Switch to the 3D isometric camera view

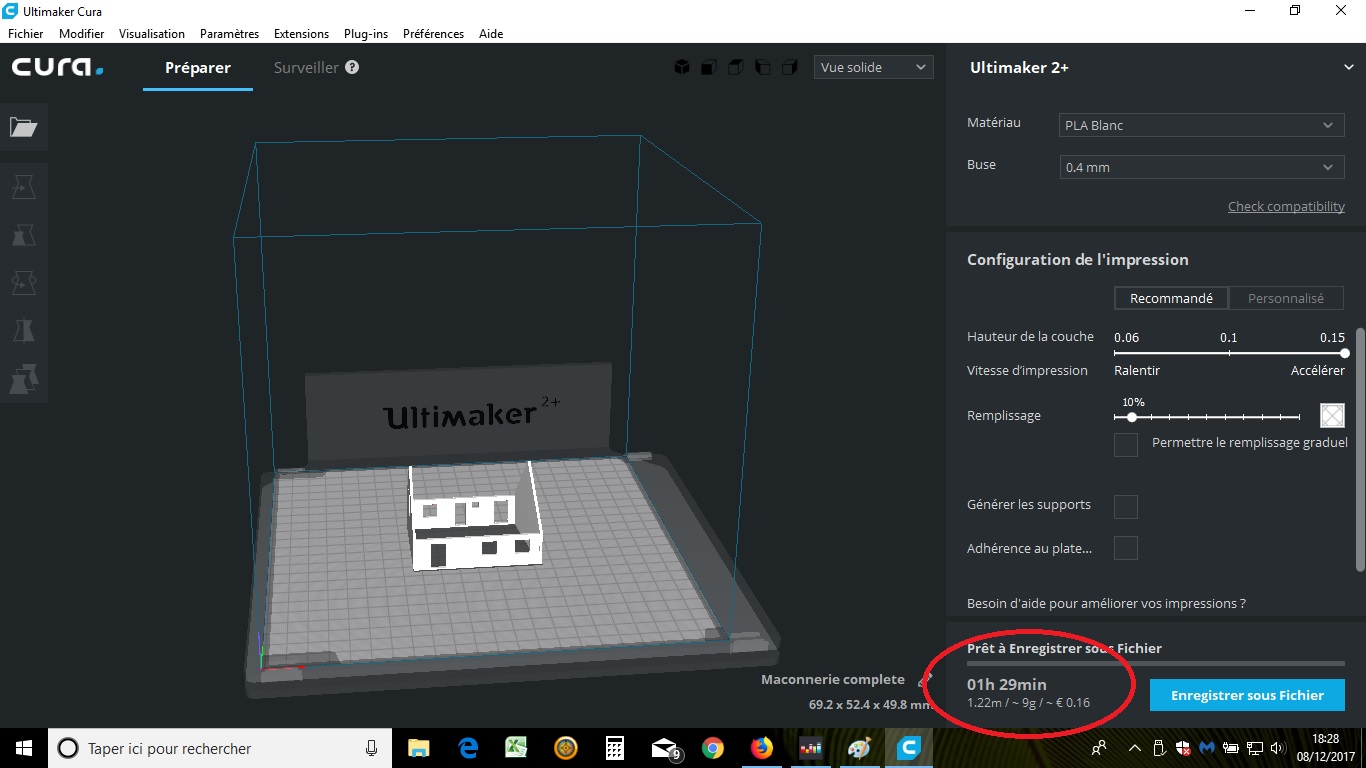point(682,67)
